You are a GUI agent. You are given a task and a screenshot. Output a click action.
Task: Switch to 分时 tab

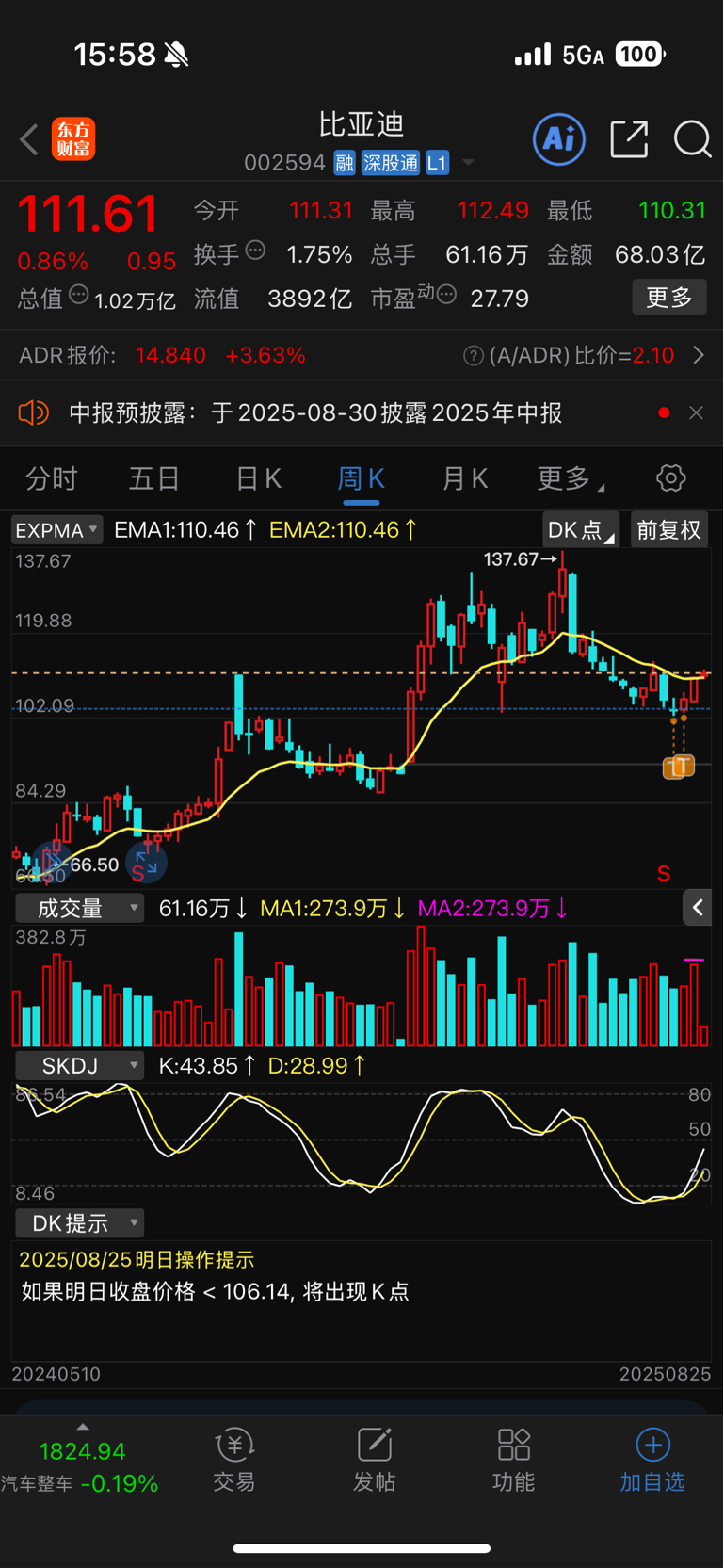pyautogui.click(x=51, y=478)
